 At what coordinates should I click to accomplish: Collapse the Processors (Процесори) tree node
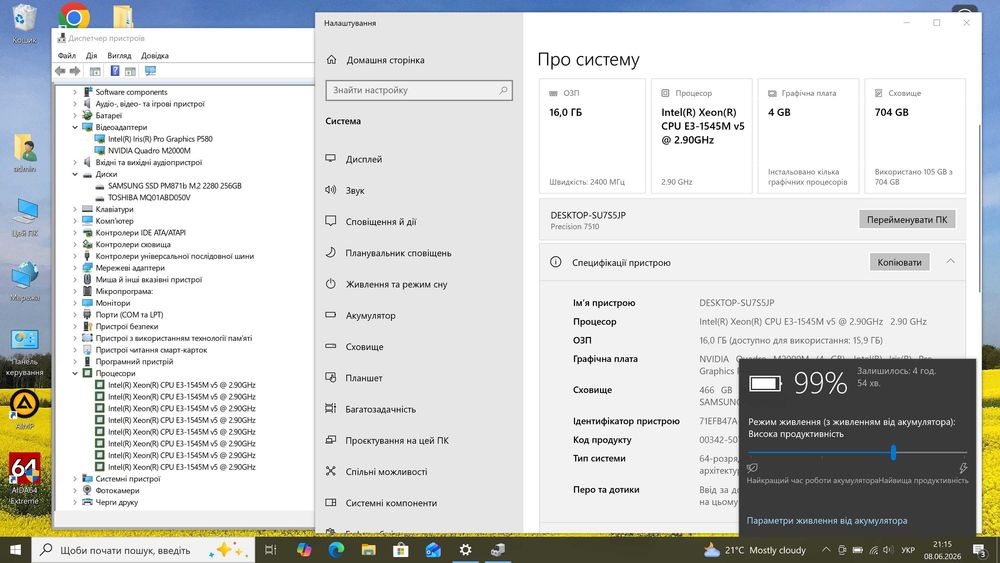click(x=75, y=374)
